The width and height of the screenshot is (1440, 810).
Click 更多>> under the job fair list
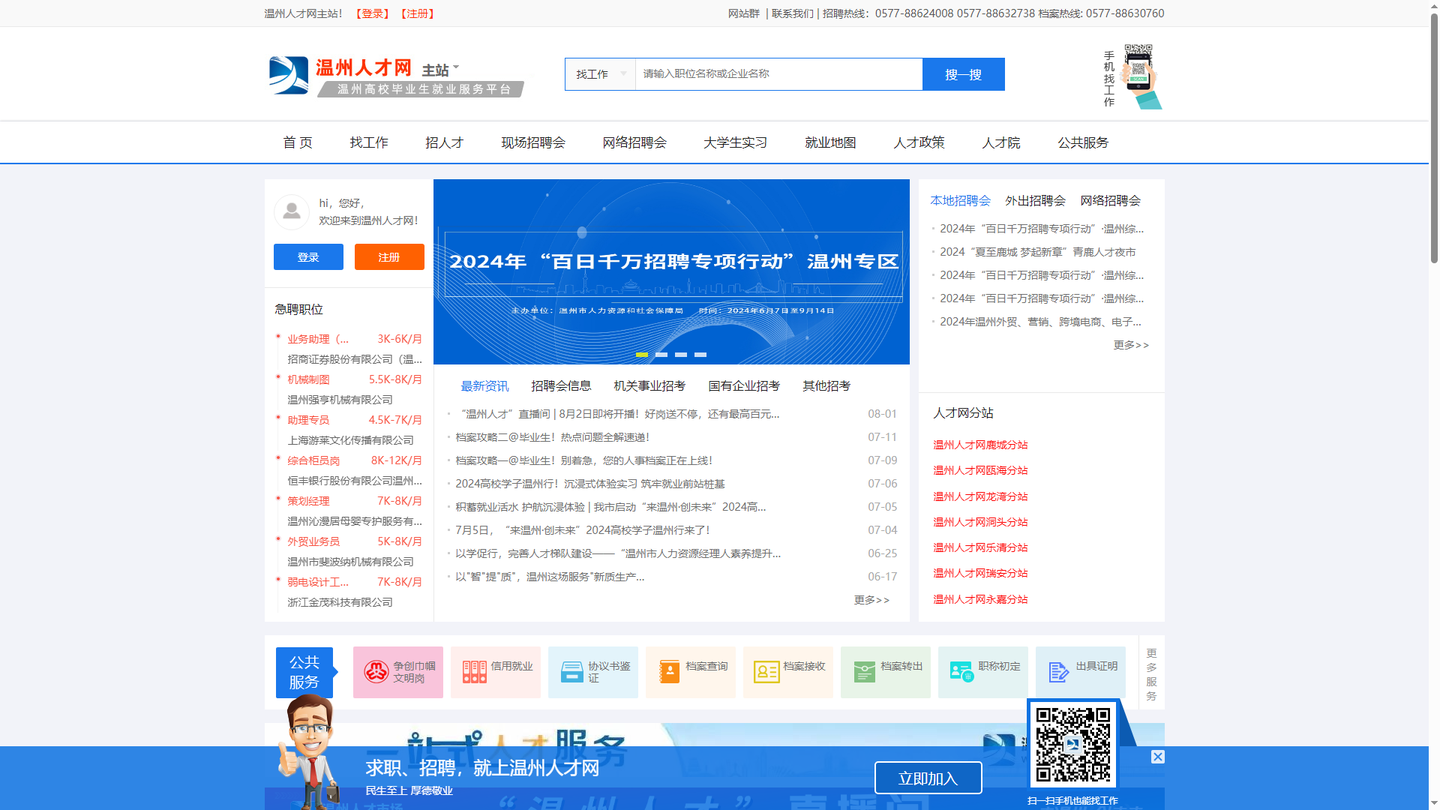[x=1131, y=345]
